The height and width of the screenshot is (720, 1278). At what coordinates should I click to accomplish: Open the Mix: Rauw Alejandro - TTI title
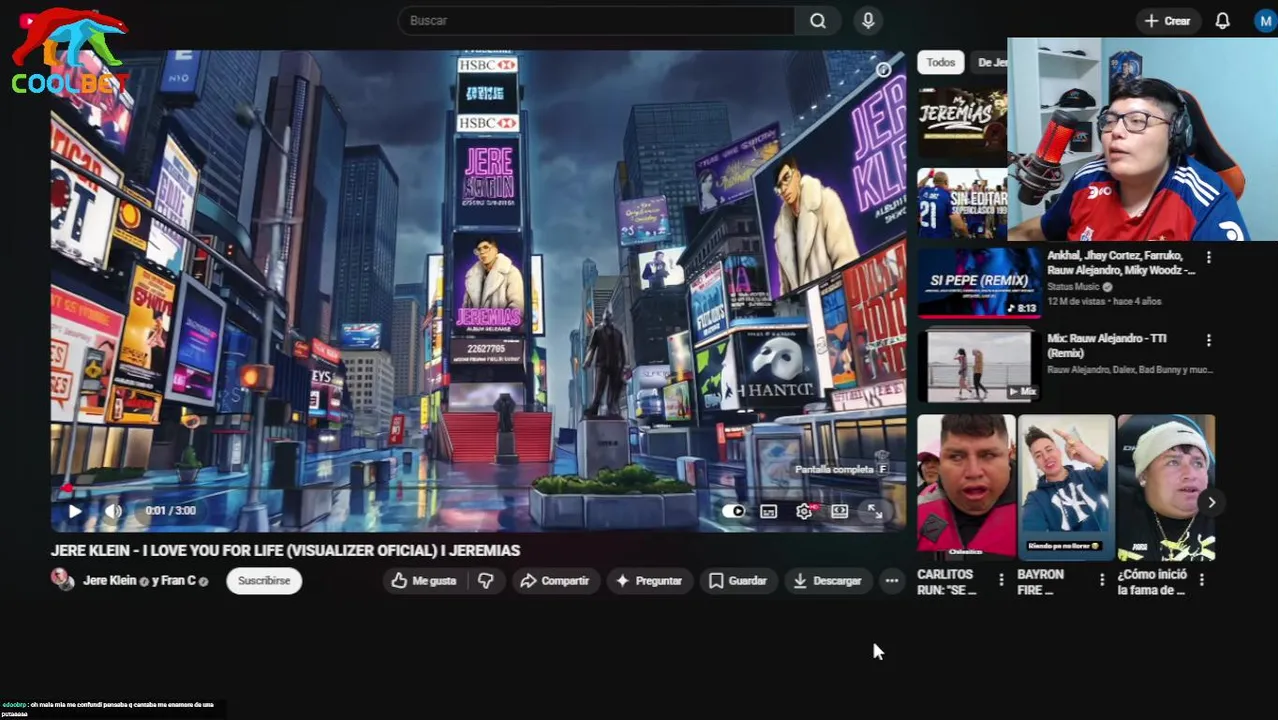(1107, 346)
